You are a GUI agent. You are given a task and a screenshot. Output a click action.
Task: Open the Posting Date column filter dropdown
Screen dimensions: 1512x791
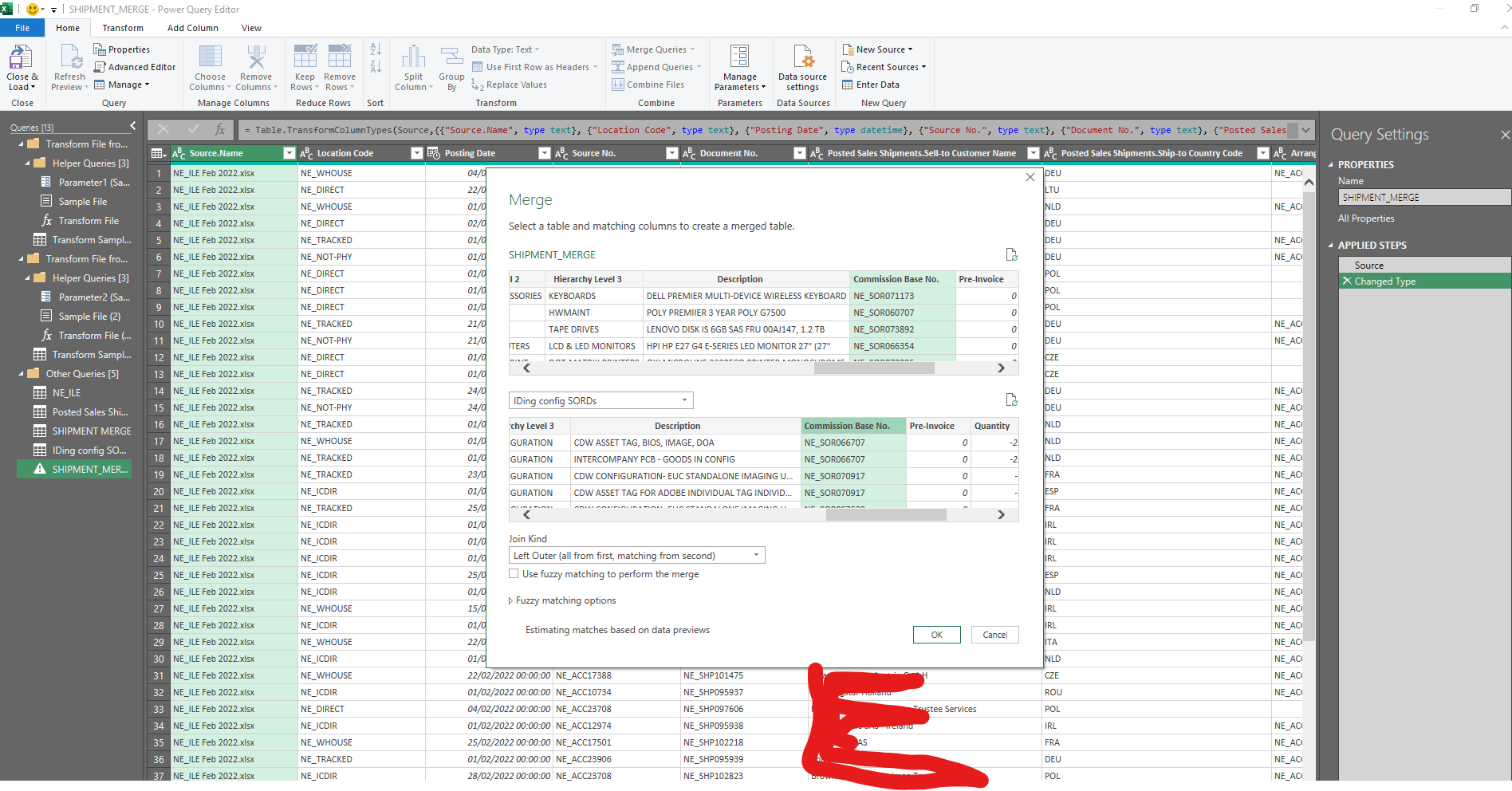tap(544, 153)
